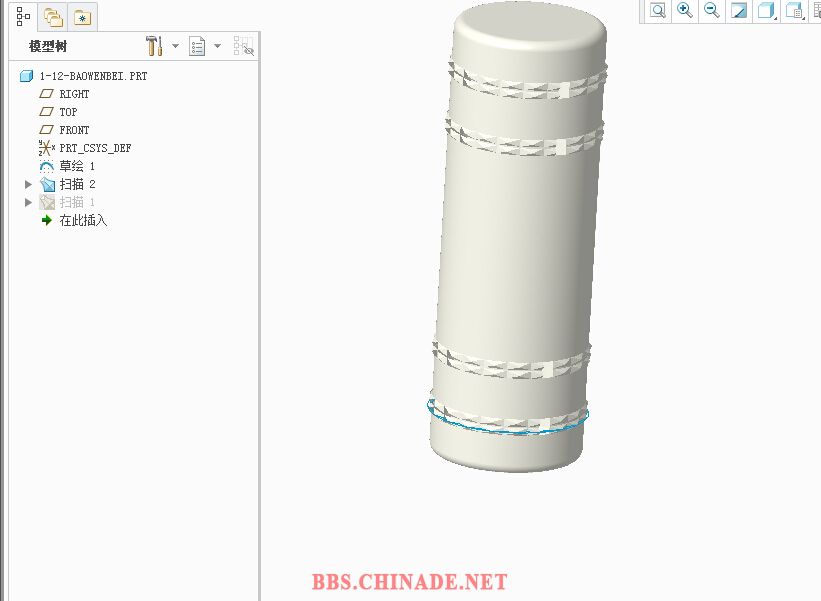Expand the show list dropdown arrow
This screenshot has width=821, height=601.
click(x=217, y=46)
